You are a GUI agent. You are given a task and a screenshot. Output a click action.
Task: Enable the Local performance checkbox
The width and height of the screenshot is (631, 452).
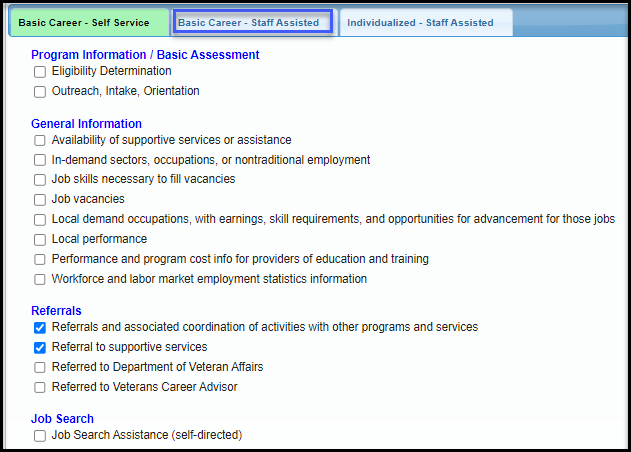pos(40,240)
